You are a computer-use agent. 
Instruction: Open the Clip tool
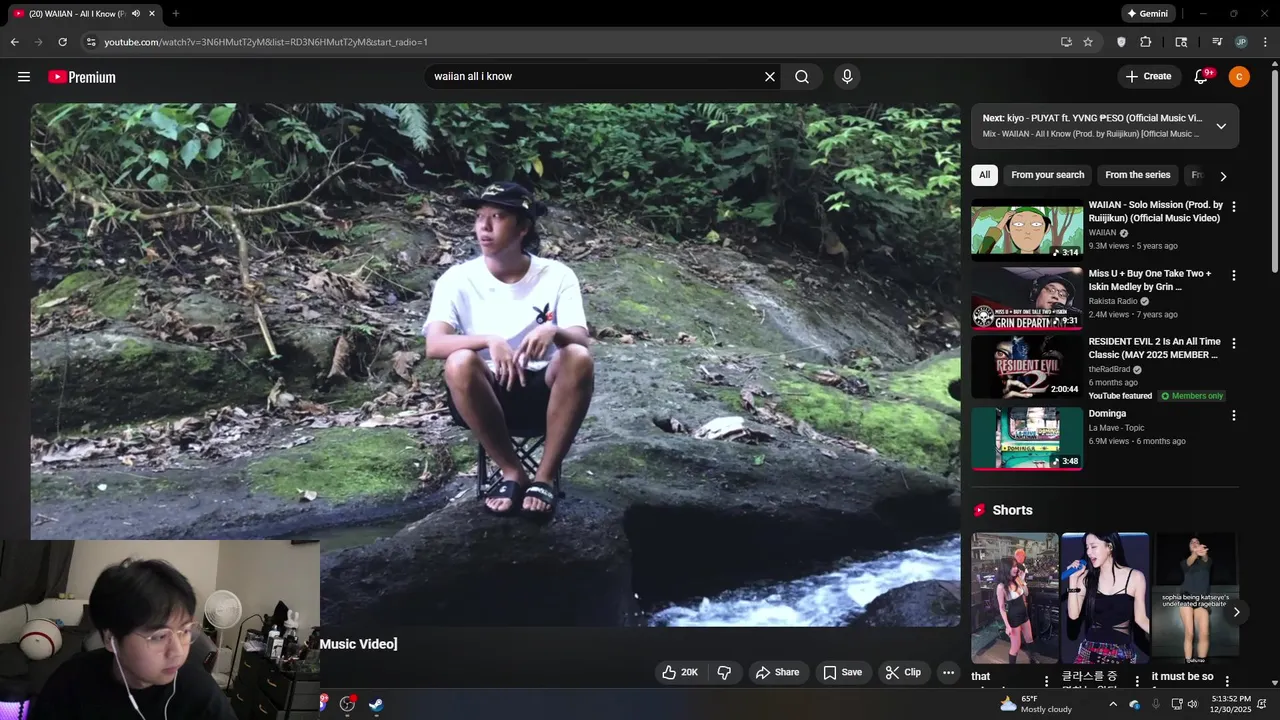pos(903,672)
